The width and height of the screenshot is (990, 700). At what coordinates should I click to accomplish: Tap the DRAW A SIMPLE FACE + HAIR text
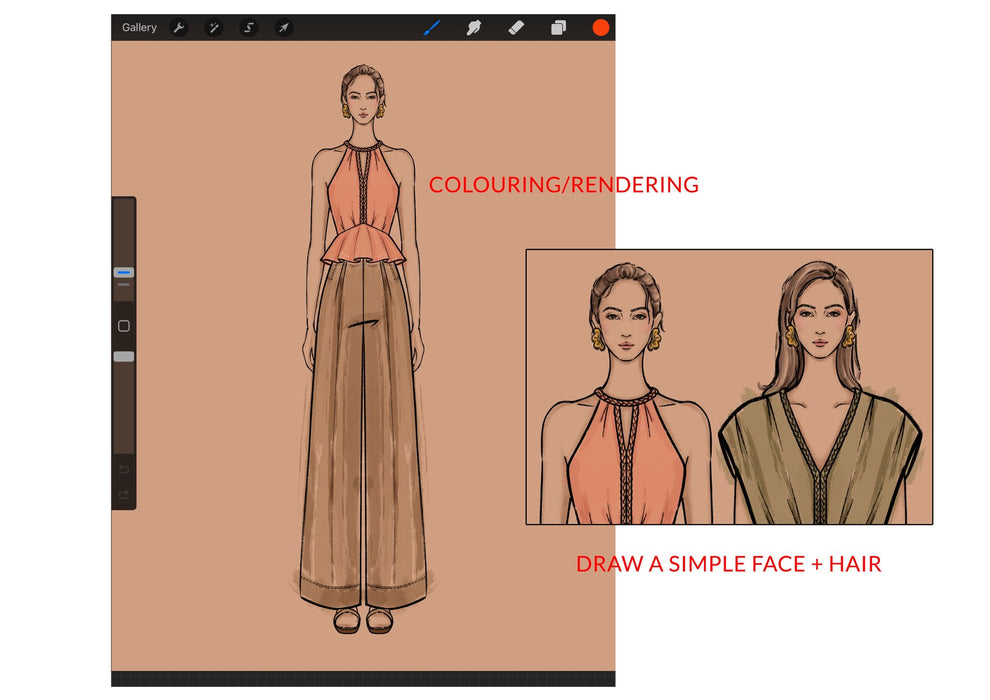729,563
